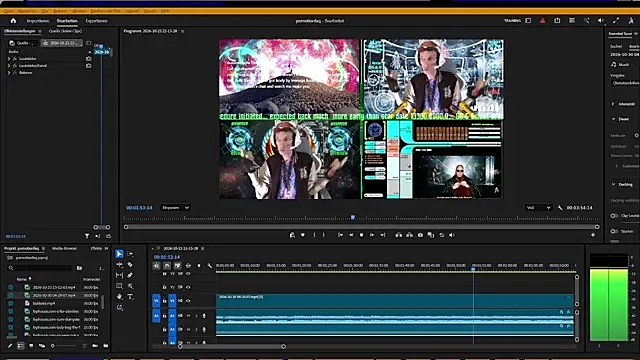
Task: Open timeline display settings wrench
Action: point(210,266)
